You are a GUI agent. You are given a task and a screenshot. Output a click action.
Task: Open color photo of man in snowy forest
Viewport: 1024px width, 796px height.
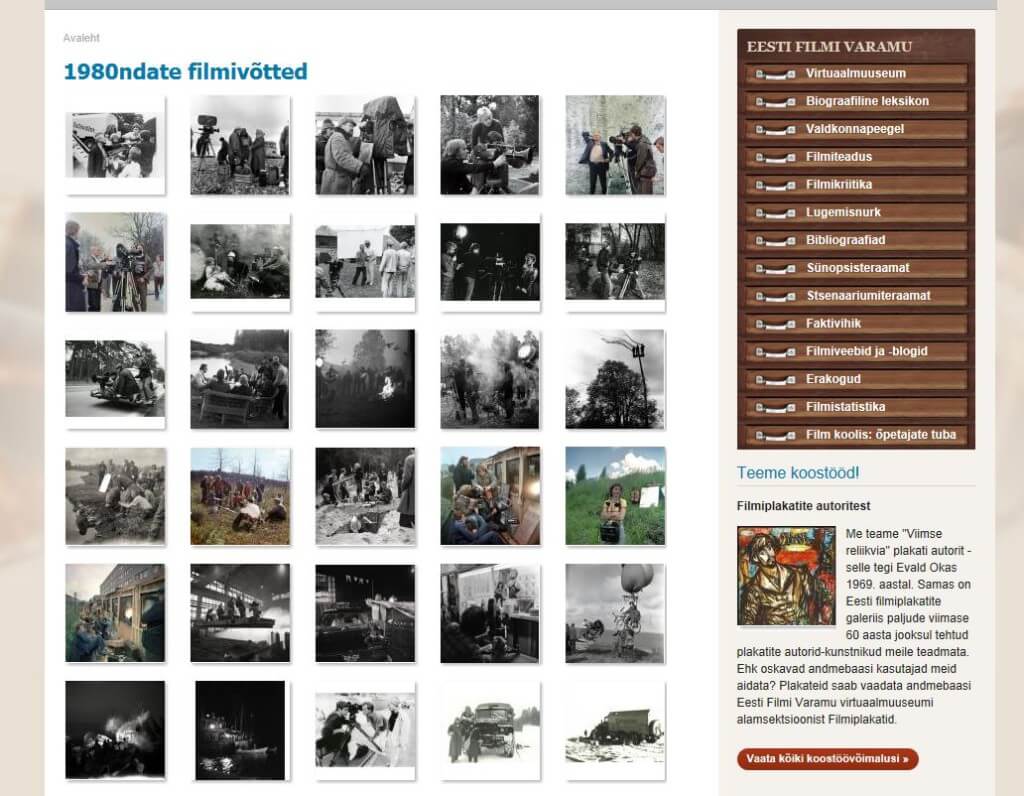pos(615,145)
